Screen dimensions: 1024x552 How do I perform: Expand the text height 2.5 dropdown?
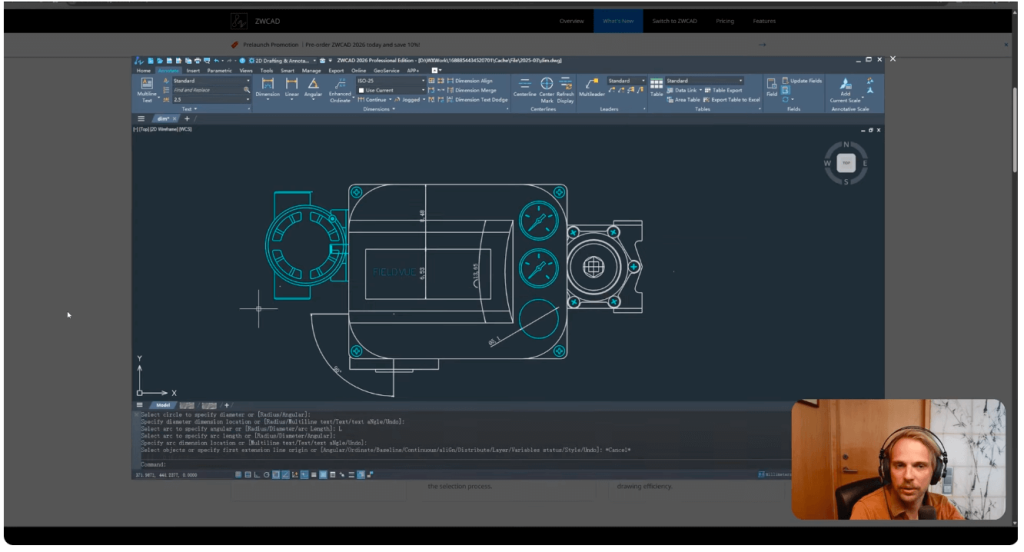click(247, 99)
